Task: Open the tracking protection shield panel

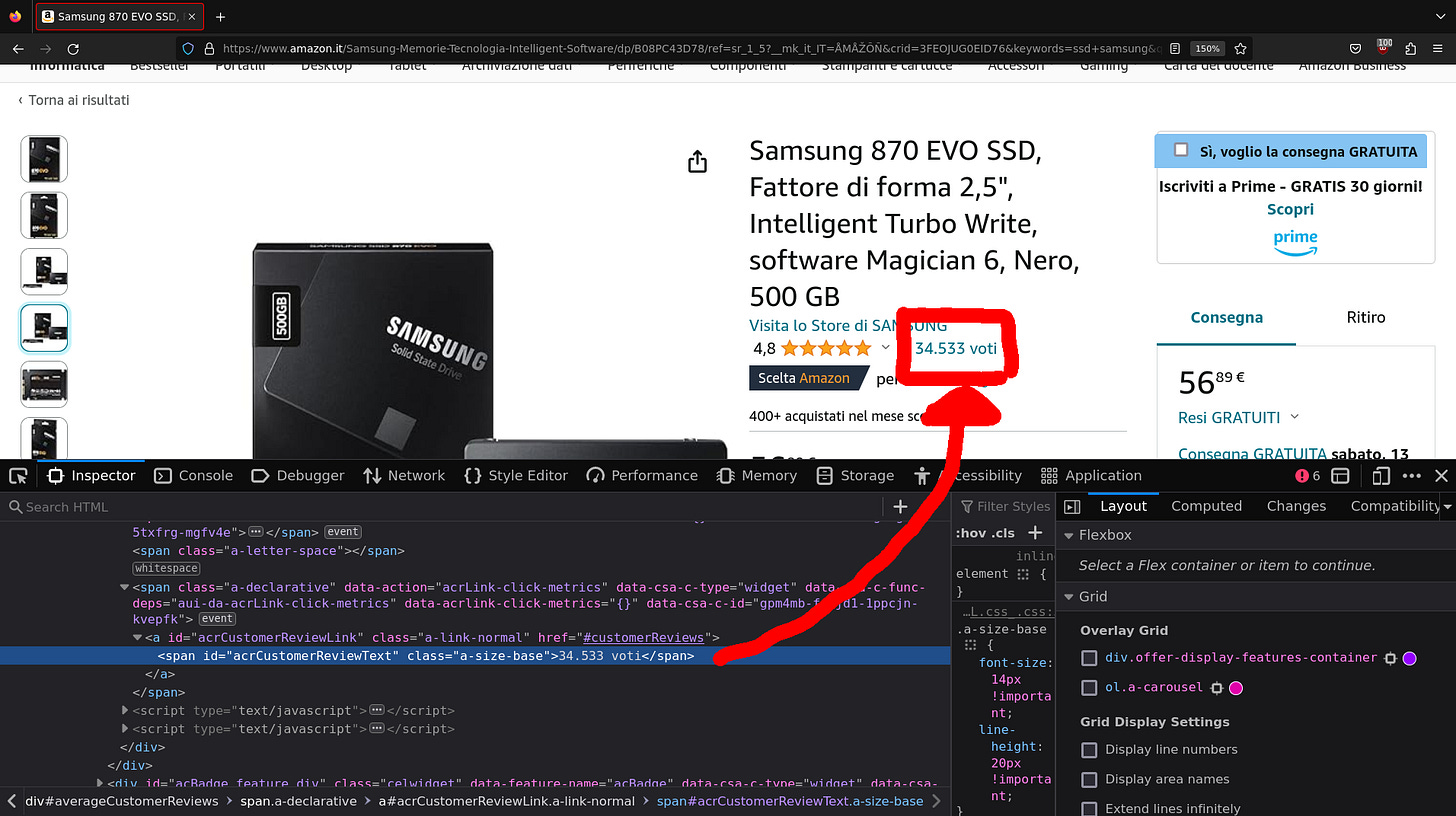Action: [189, 48]
